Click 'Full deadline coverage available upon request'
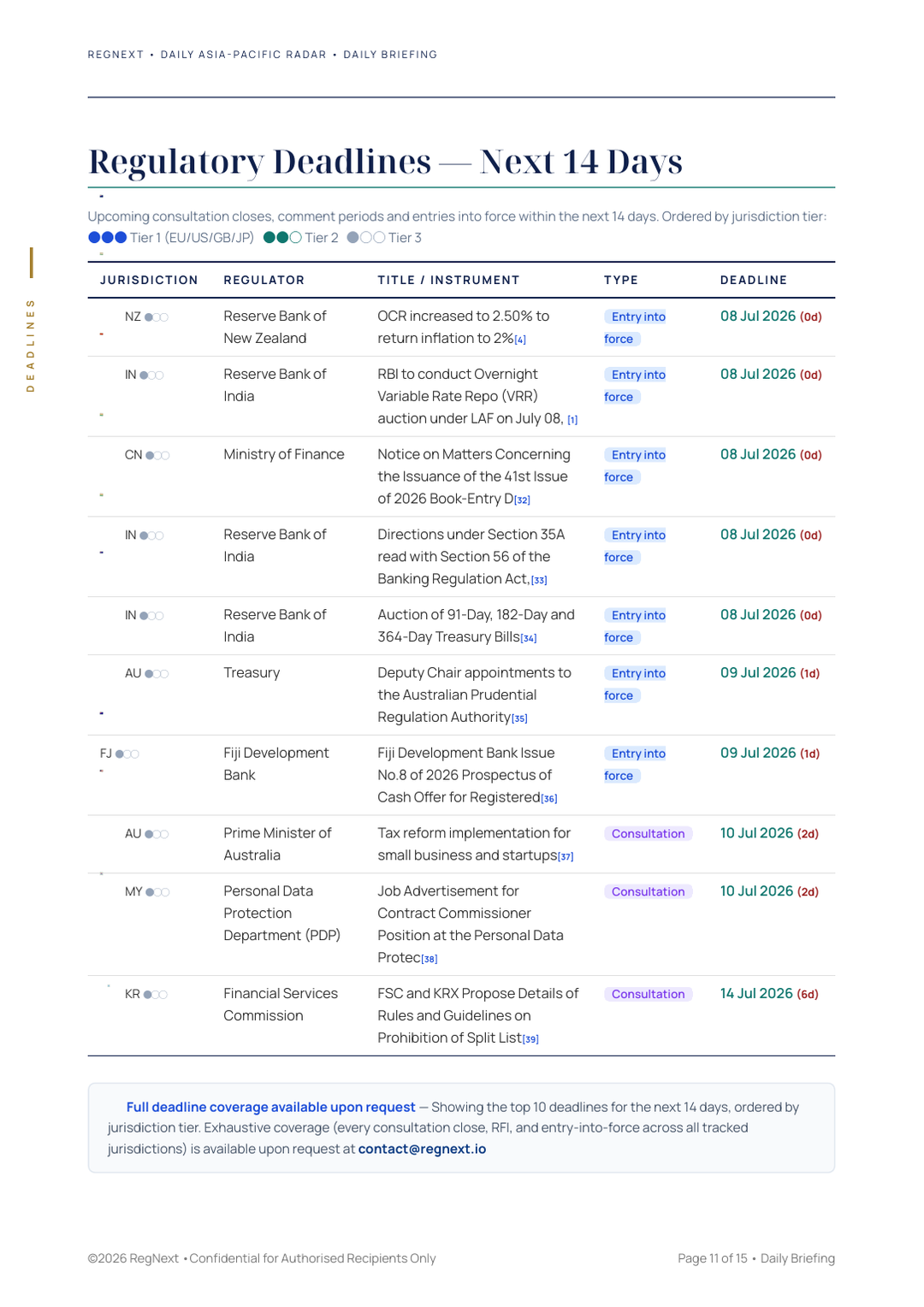 pyautogui.click(x=270, y=1107)
